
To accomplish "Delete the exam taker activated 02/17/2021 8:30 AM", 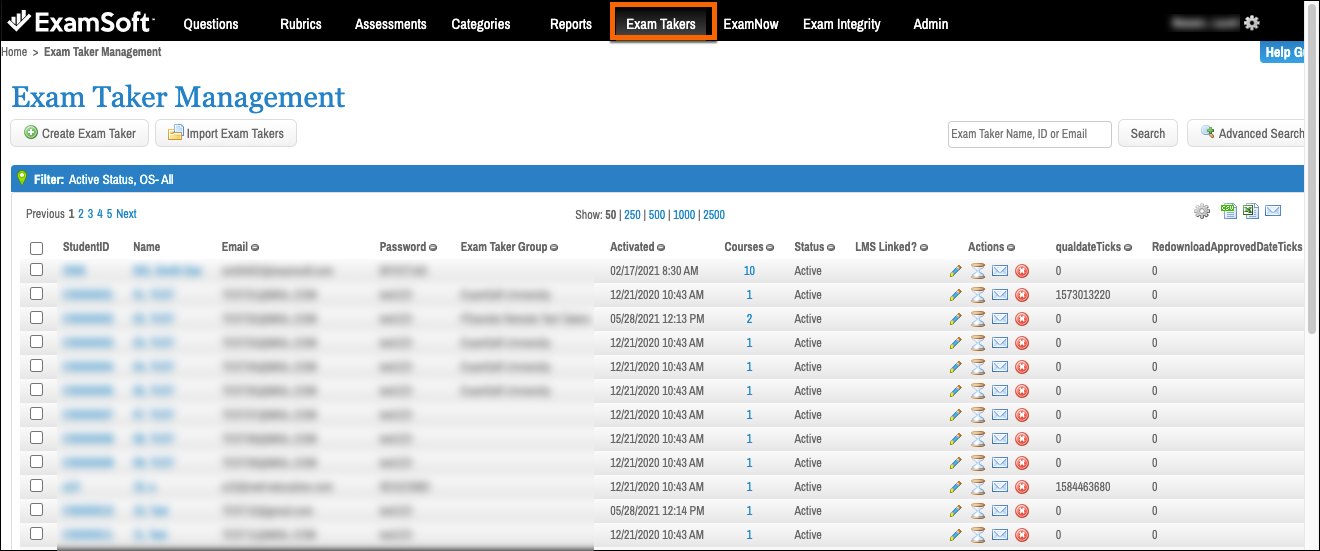I will pyautogui.click(x=1022, y=271).
